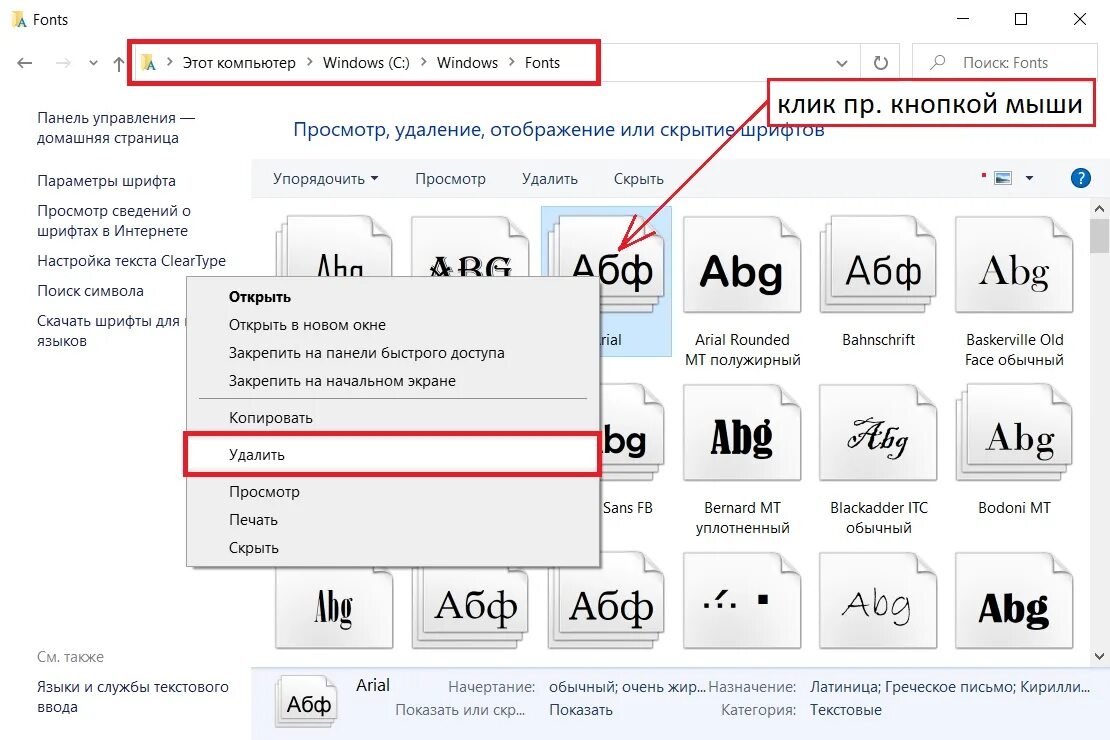Click Скрыть in the toolbar
This screenshot has width=1110, height=740.
click(639, 178)
